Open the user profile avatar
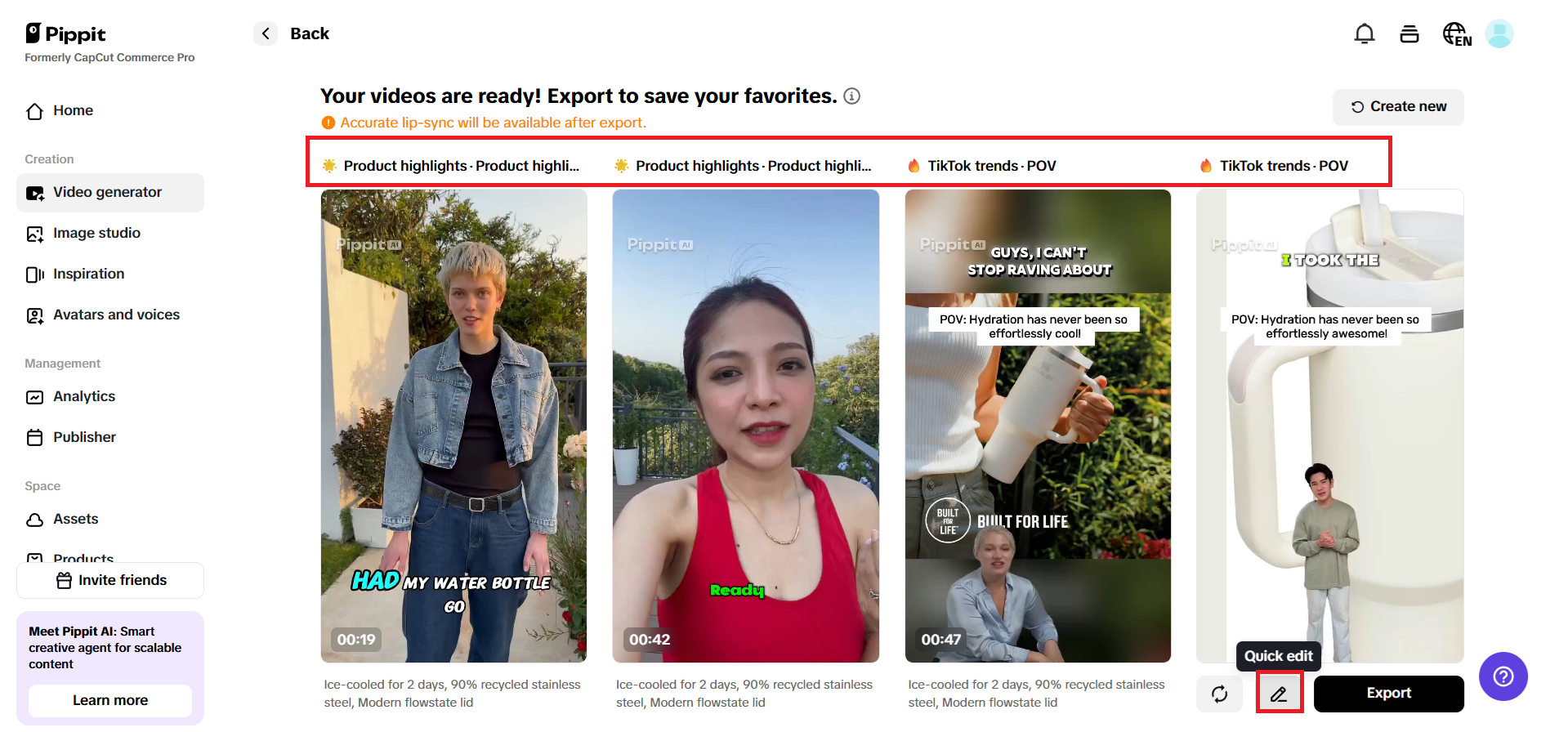The height and width of the screenshot is (732, 1568). (x=1499, y=34)
